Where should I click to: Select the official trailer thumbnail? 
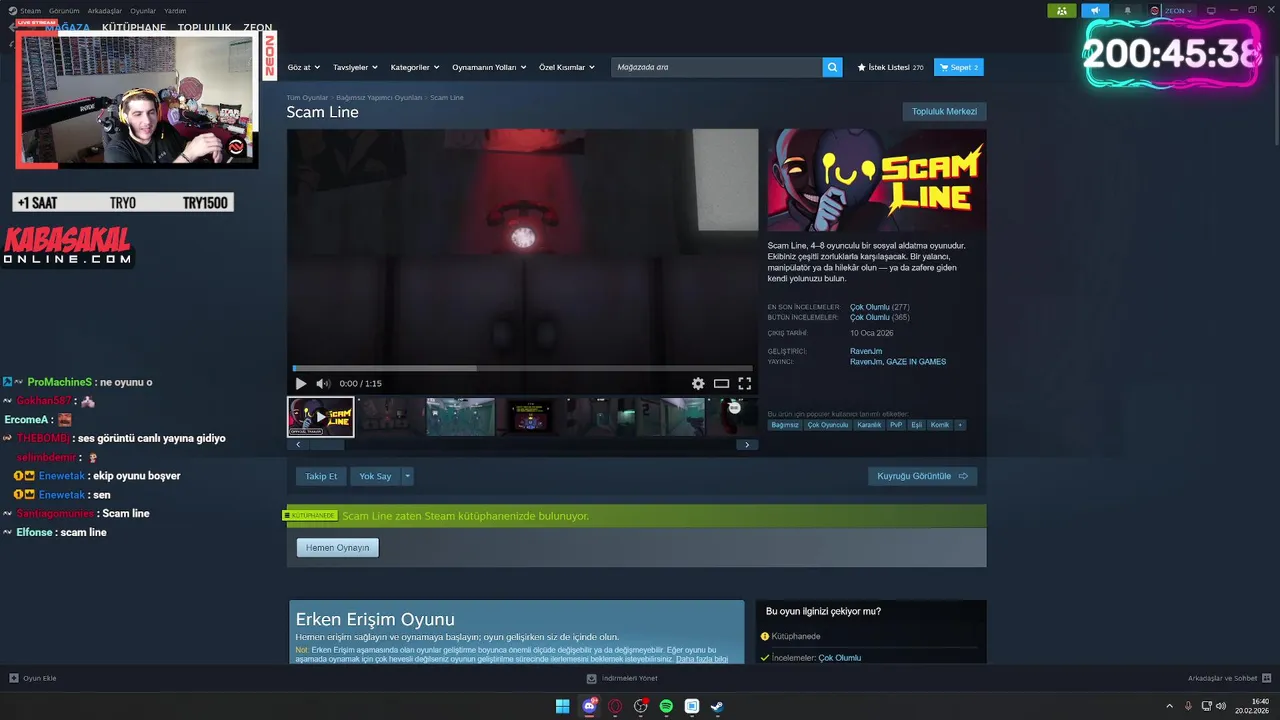pos(321,416)
